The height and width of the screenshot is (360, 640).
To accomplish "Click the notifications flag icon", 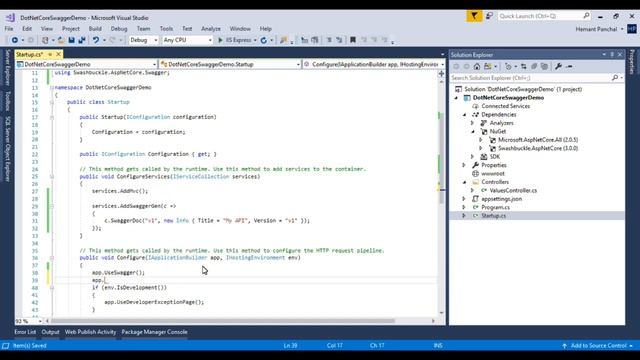I will (474, 16).
